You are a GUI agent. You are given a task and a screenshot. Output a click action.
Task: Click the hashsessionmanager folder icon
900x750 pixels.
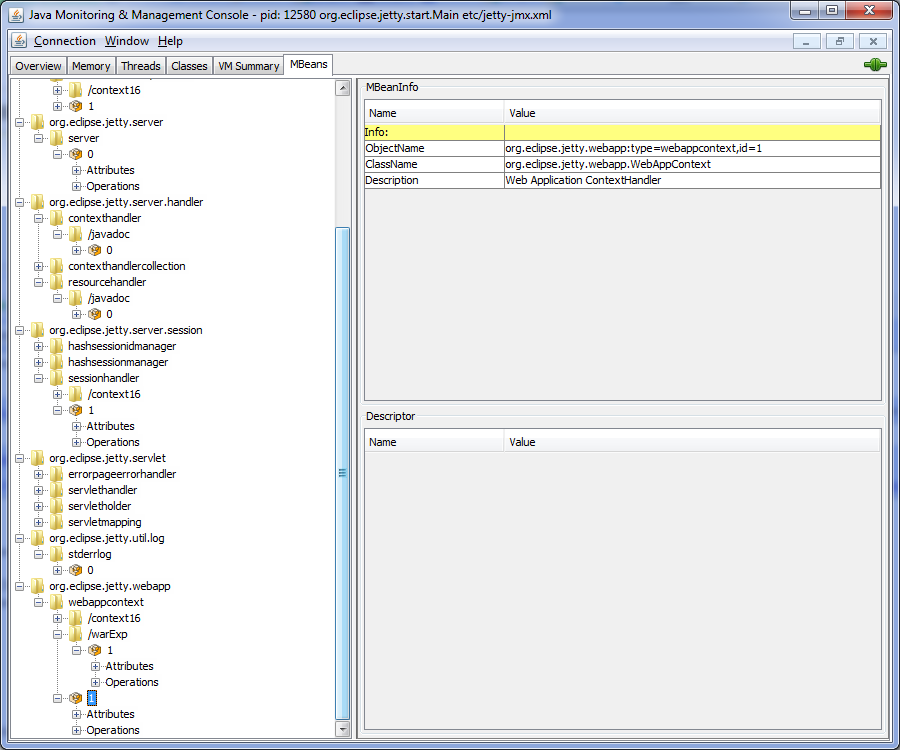click(x=56, y=362)
